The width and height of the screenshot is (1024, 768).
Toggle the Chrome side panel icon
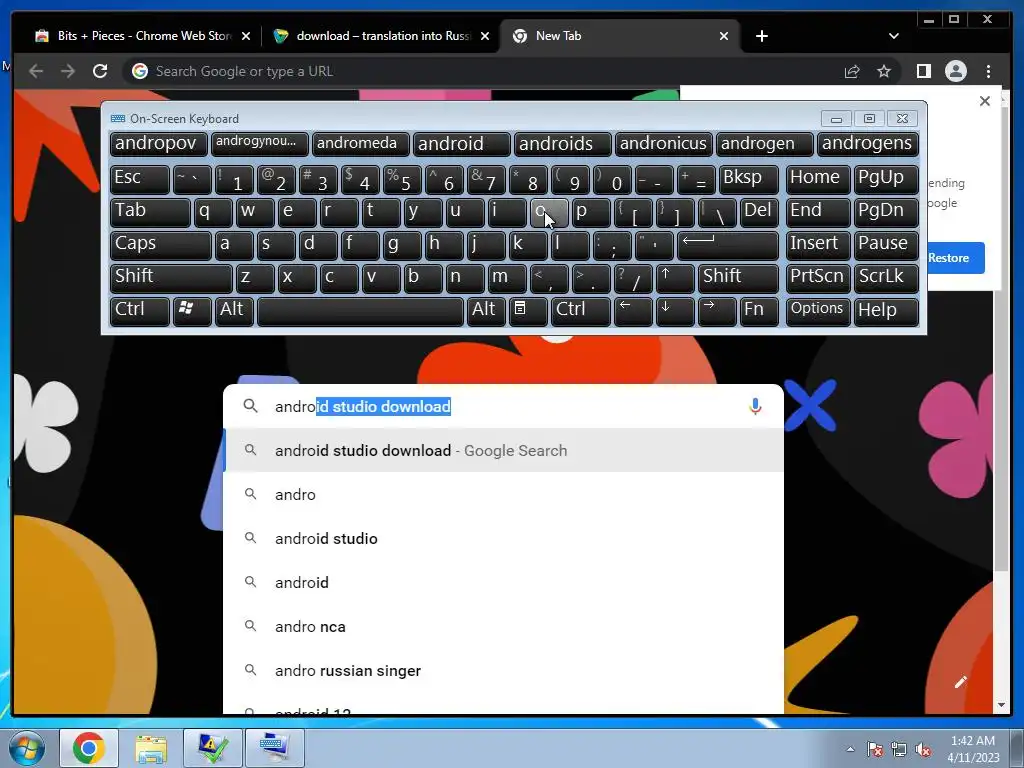click(923, 71)
